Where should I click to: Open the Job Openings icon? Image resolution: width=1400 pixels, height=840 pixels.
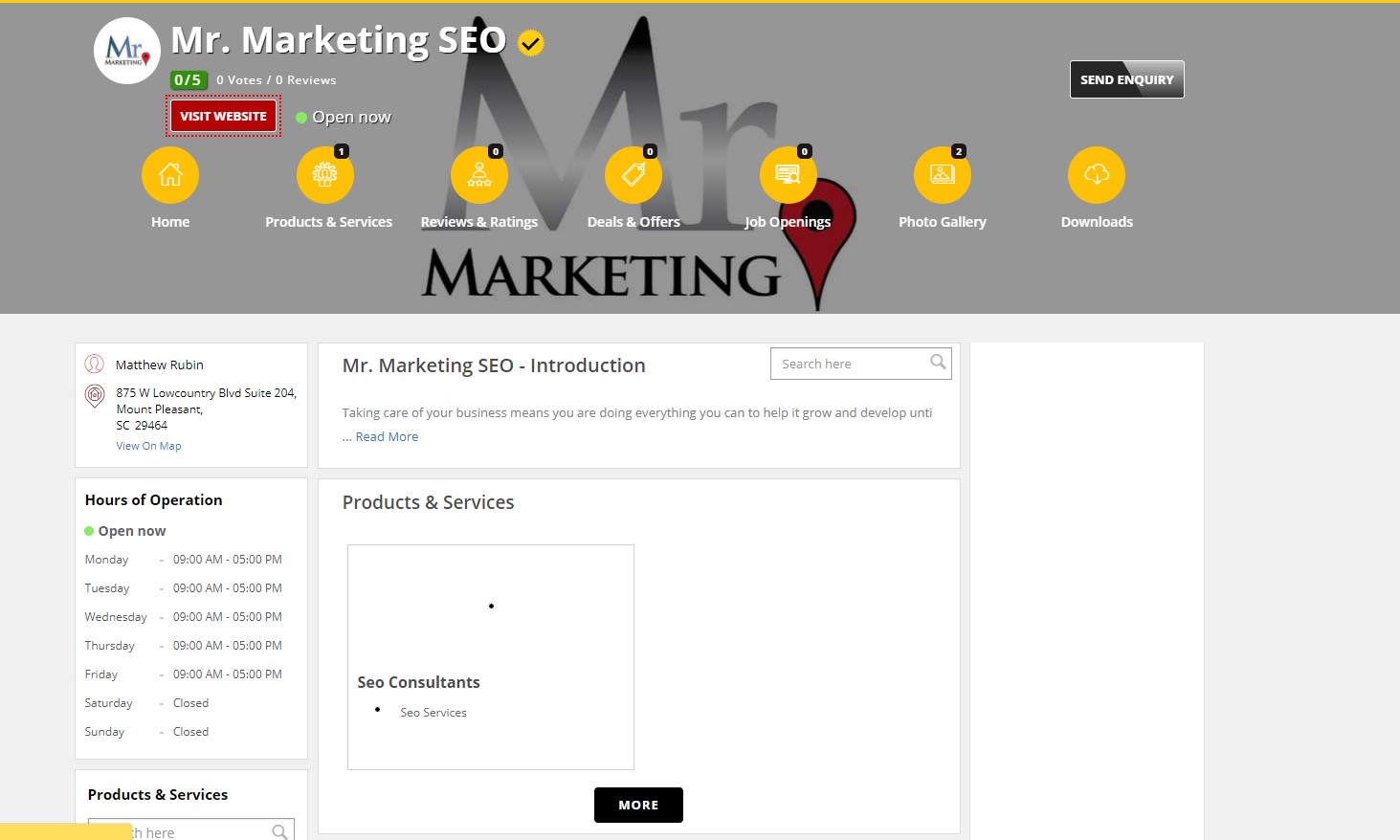point(789,175)
